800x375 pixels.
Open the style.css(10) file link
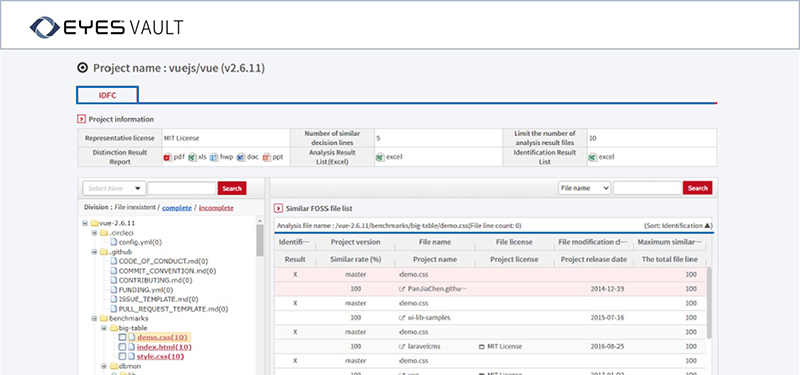[160, 356]
